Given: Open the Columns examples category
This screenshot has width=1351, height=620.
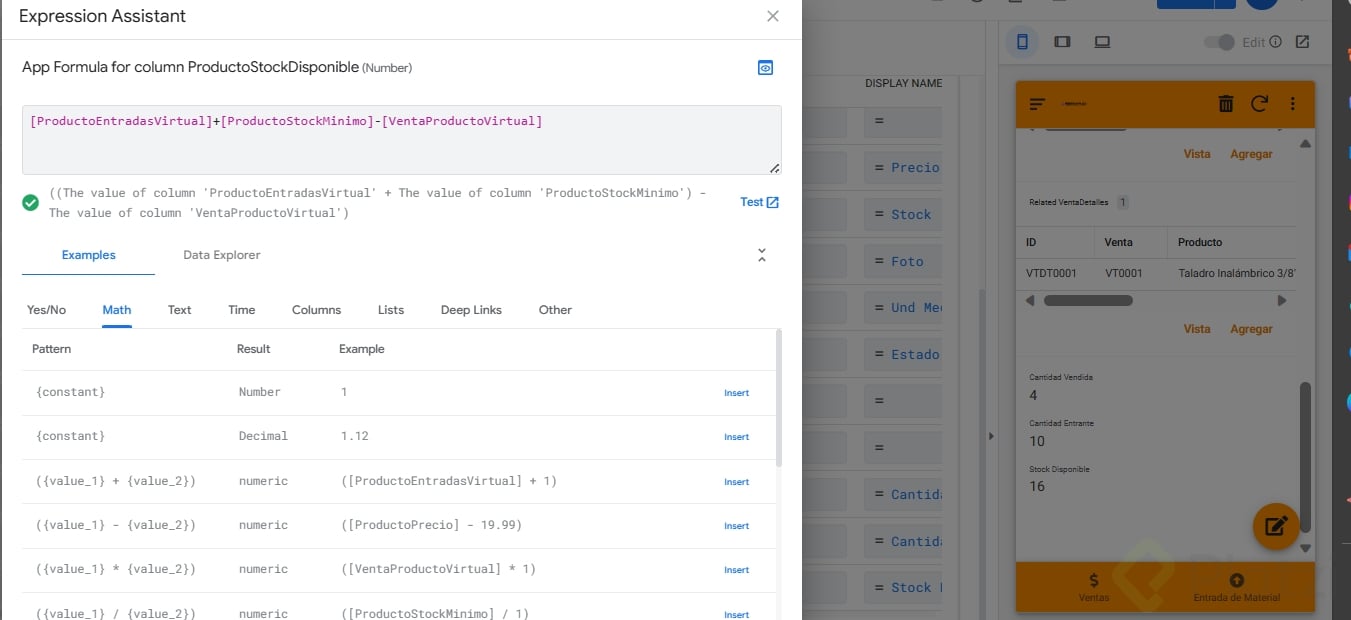Looking at the screenshot, I should click(316, 310).
